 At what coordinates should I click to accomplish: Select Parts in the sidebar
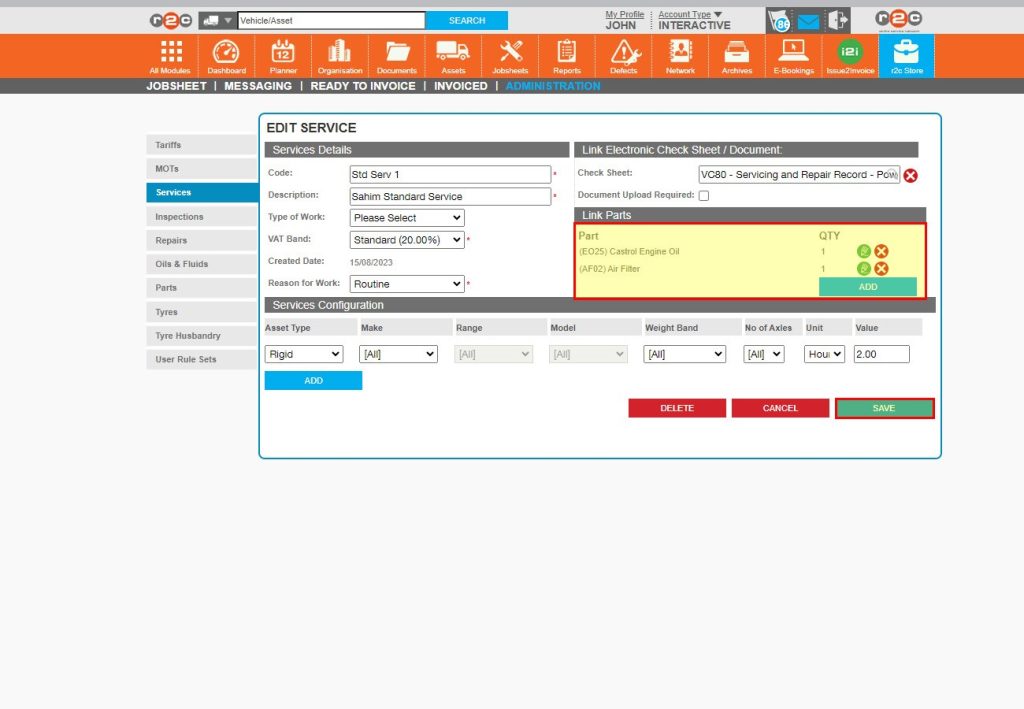pyautogui.click(x=202, y=287)
